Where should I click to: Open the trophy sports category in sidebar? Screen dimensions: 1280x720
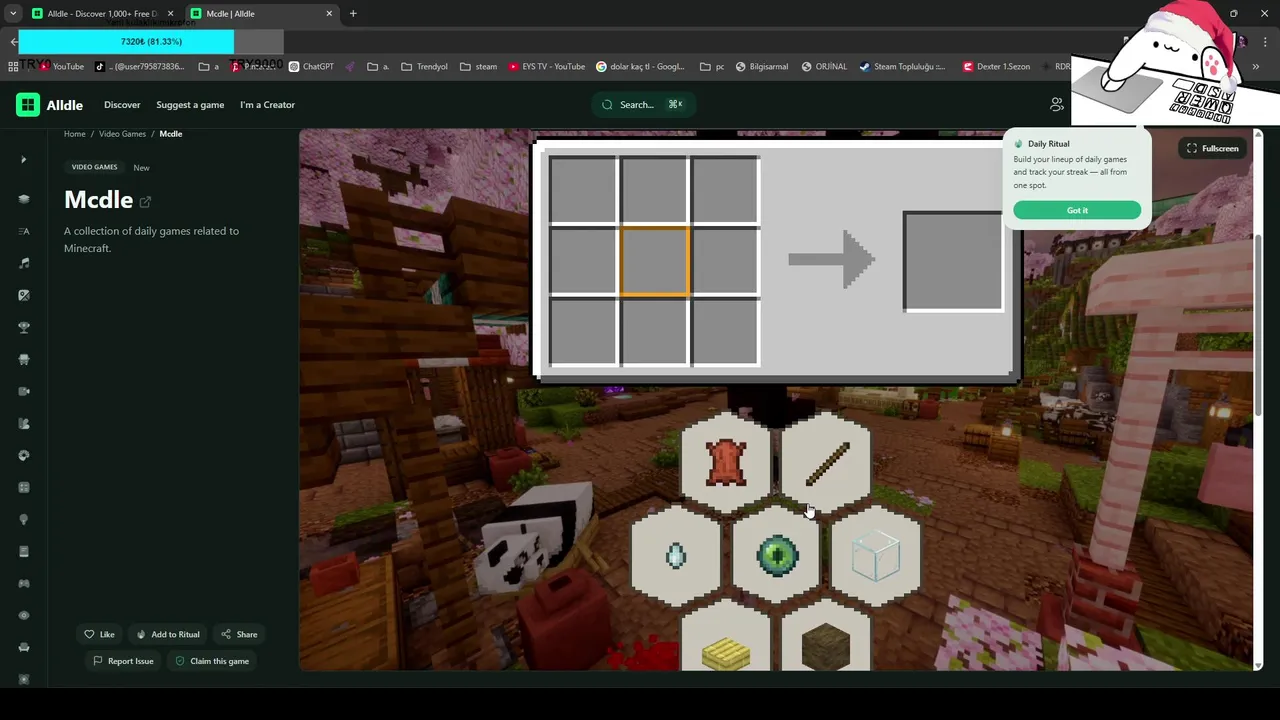coord(24,327)
